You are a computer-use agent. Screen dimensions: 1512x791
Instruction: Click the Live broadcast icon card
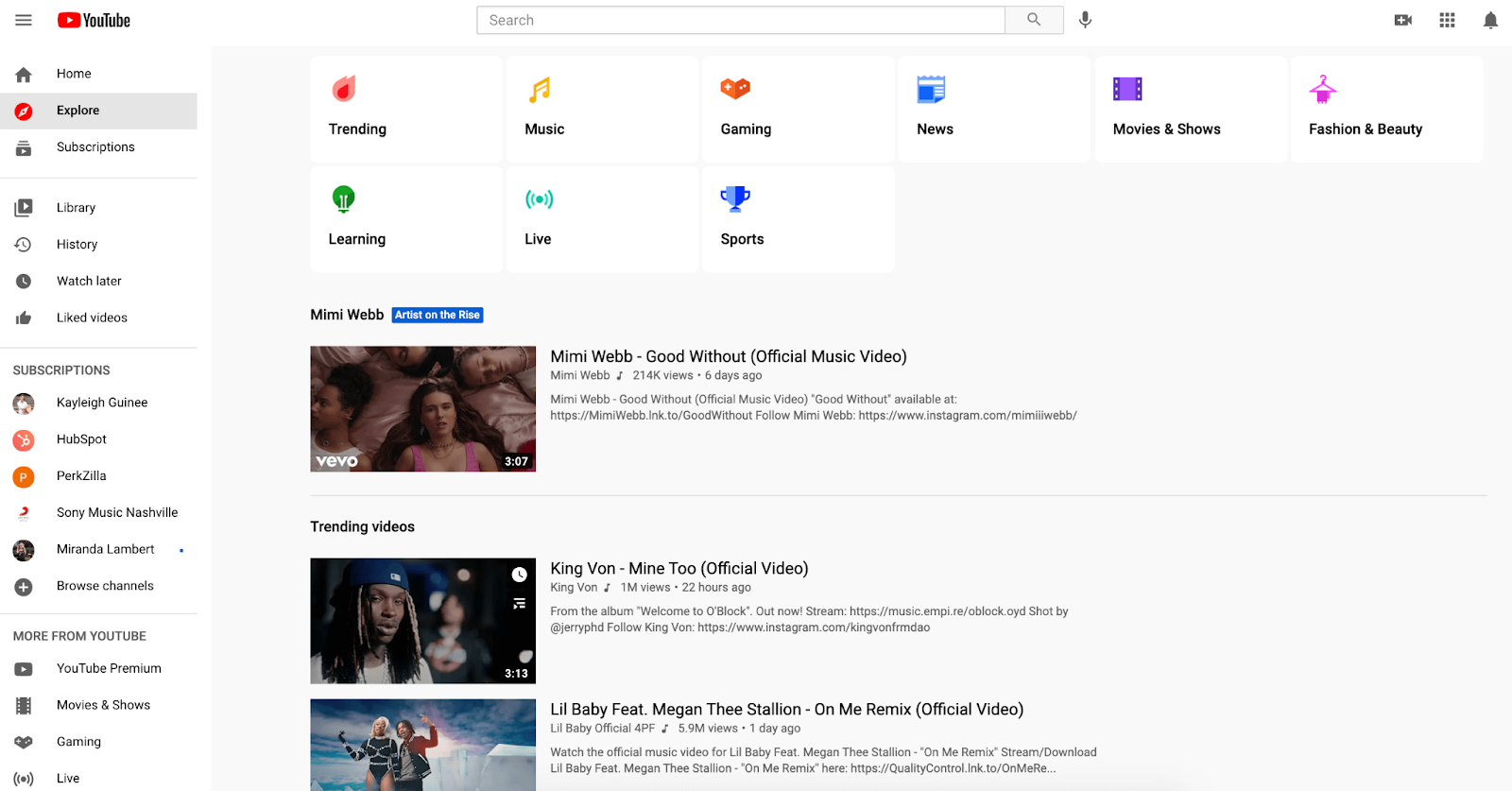(540, 199)
